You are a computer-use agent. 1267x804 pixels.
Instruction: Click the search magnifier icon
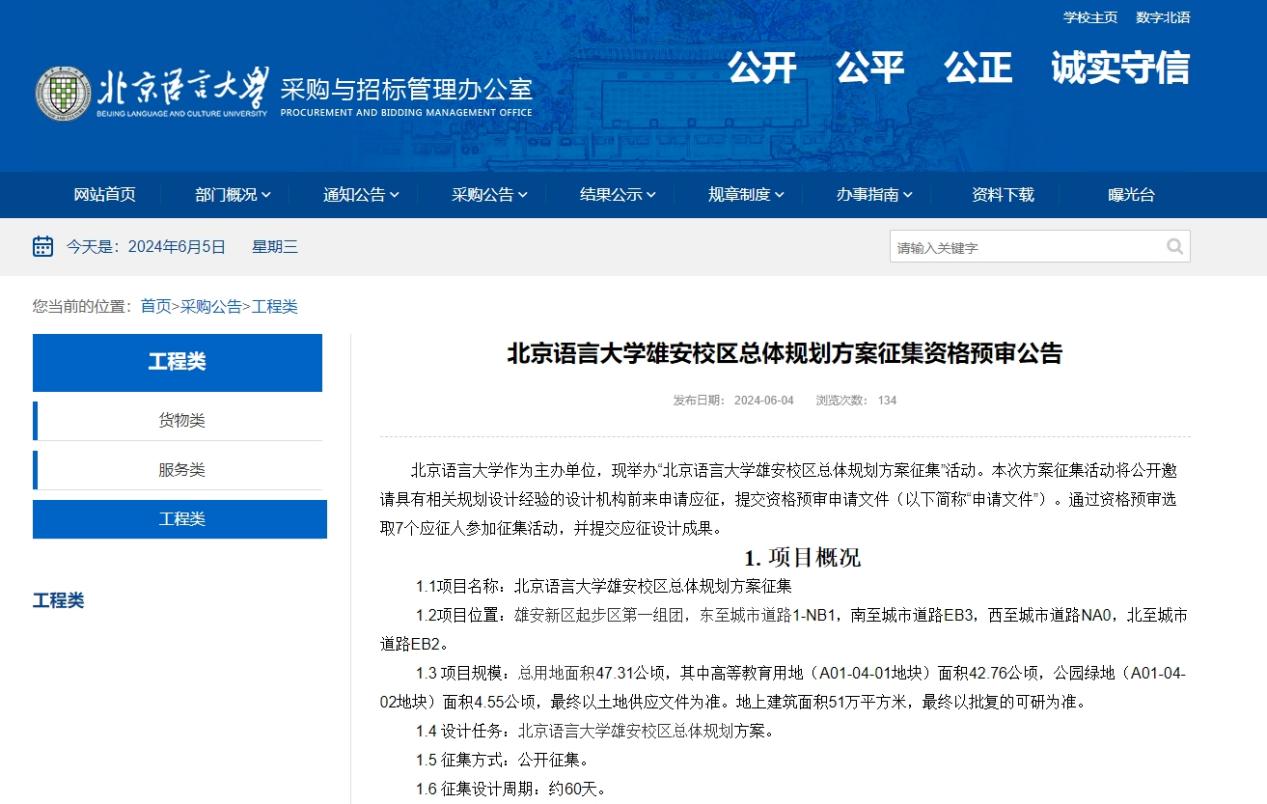click(1175, 246)
